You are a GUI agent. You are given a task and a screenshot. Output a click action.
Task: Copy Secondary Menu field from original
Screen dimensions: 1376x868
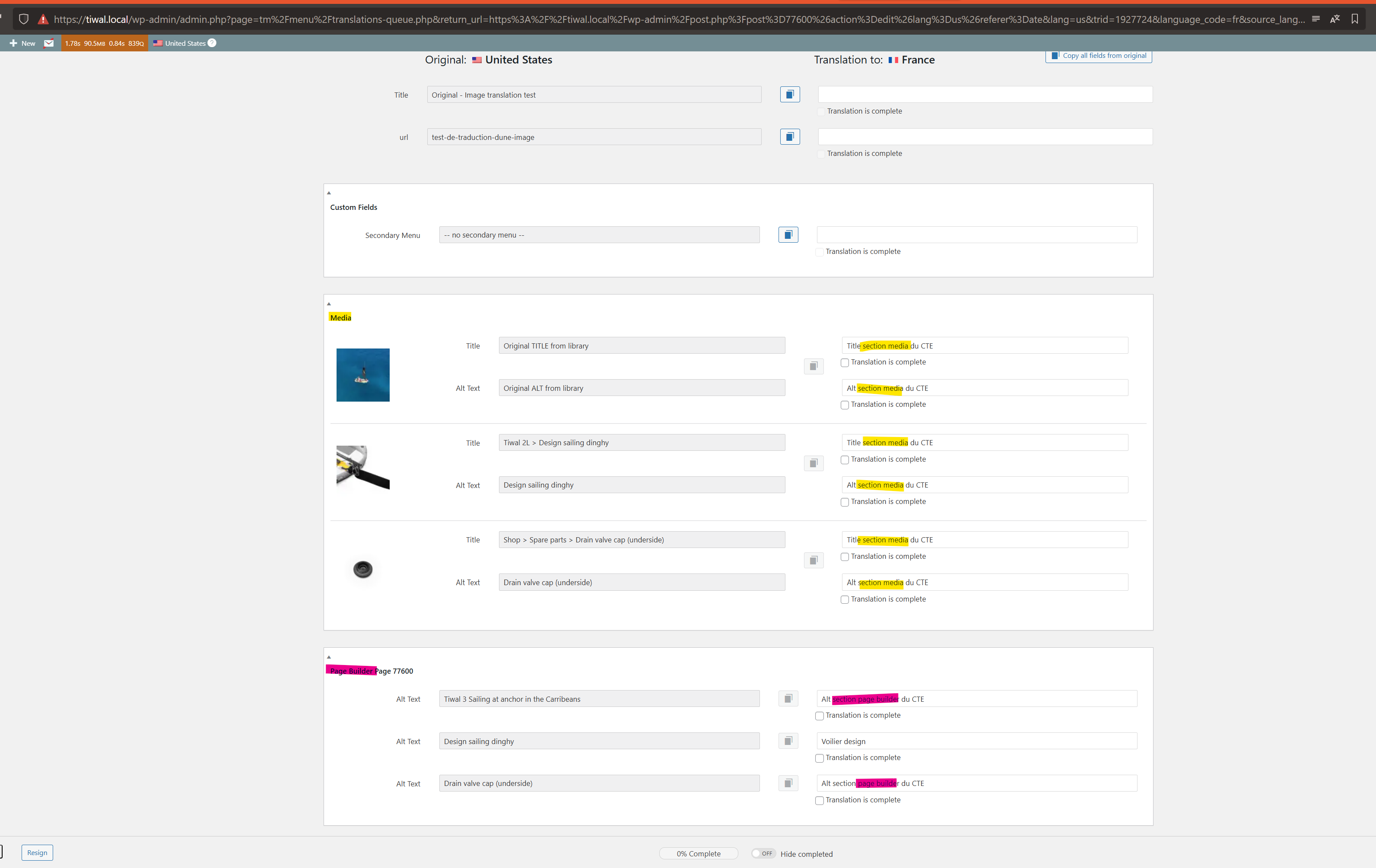(x=788, y=234)
